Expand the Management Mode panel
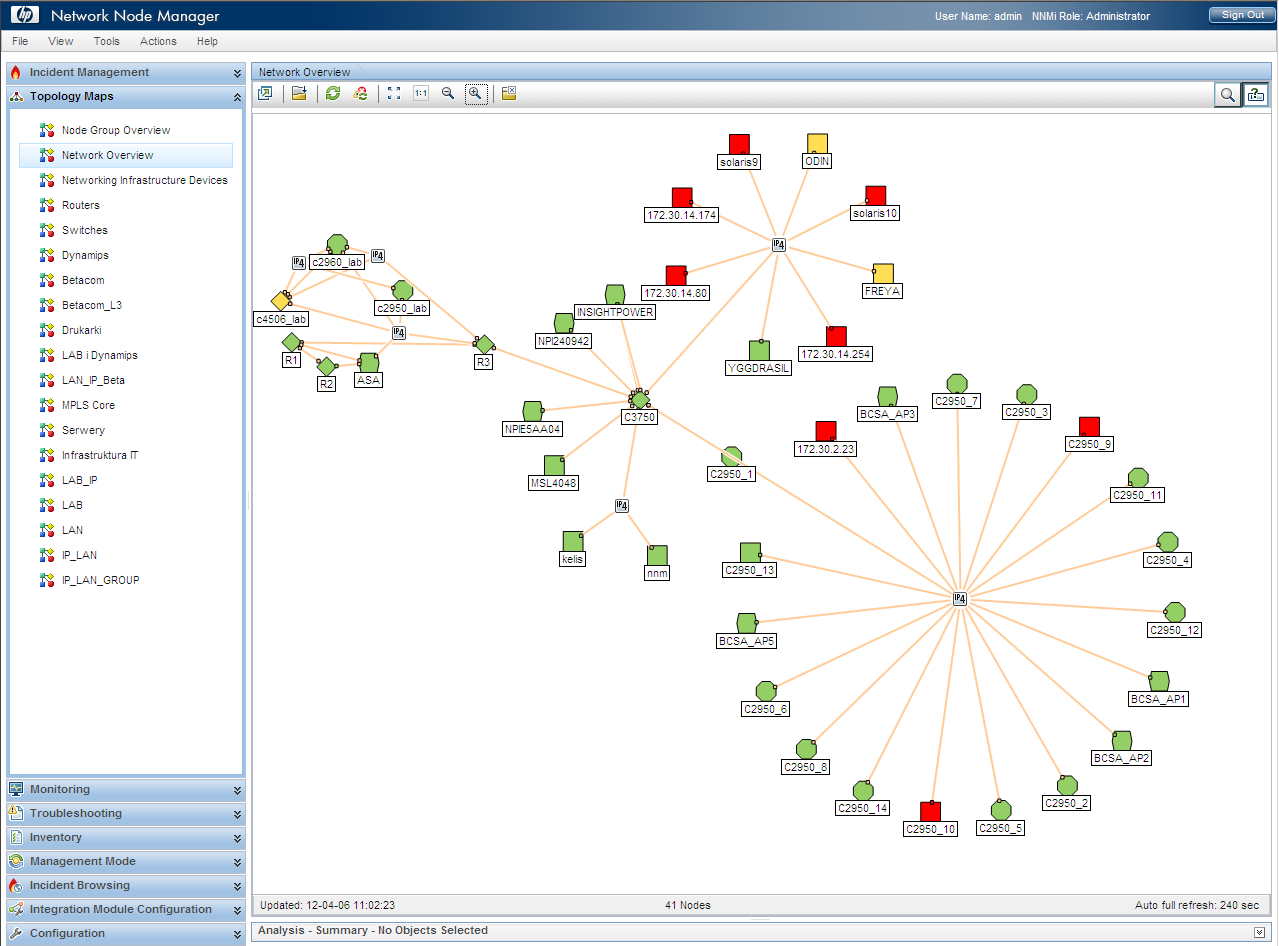The width and height of the screenshot is (1279, 946). pos(237,862)
